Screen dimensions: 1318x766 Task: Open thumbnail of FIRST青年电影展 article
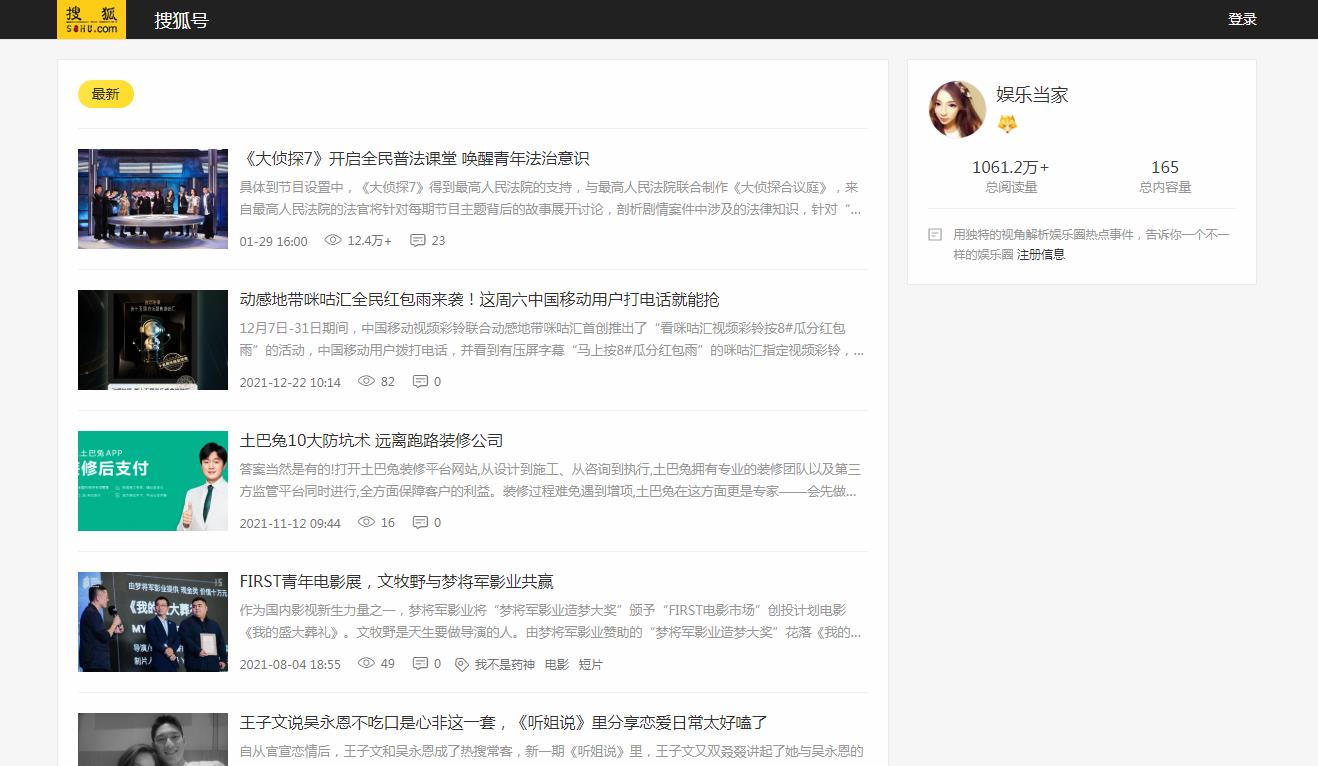click(x=153, y=622)
